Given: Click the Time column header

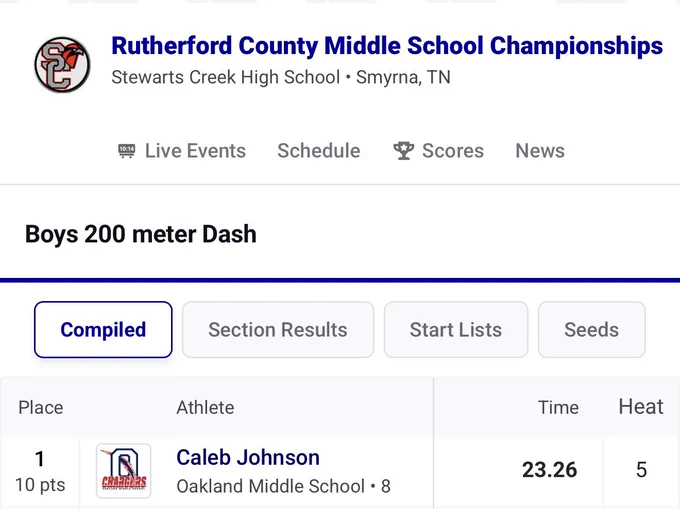Looking at the screenshot, I should 558,408.
